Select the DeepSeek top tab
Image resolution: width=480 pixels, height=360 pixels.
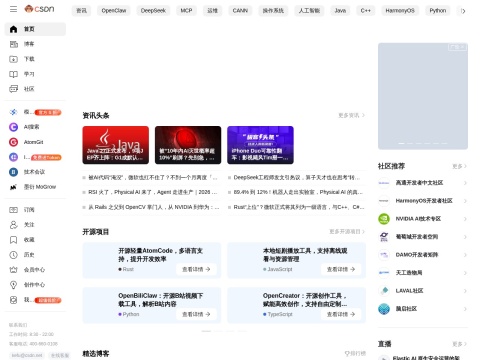point(153,11)
